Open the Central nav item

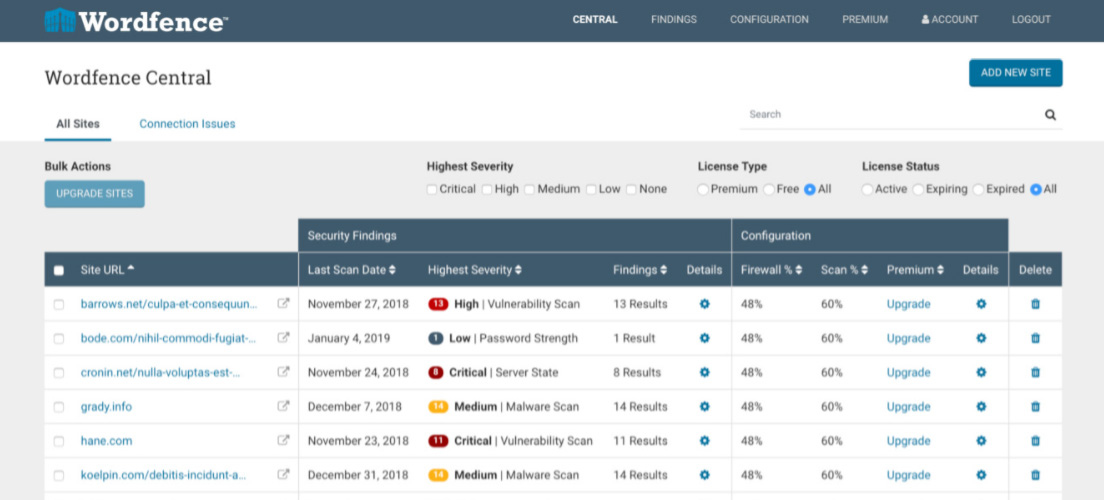(x=595, y=20)
